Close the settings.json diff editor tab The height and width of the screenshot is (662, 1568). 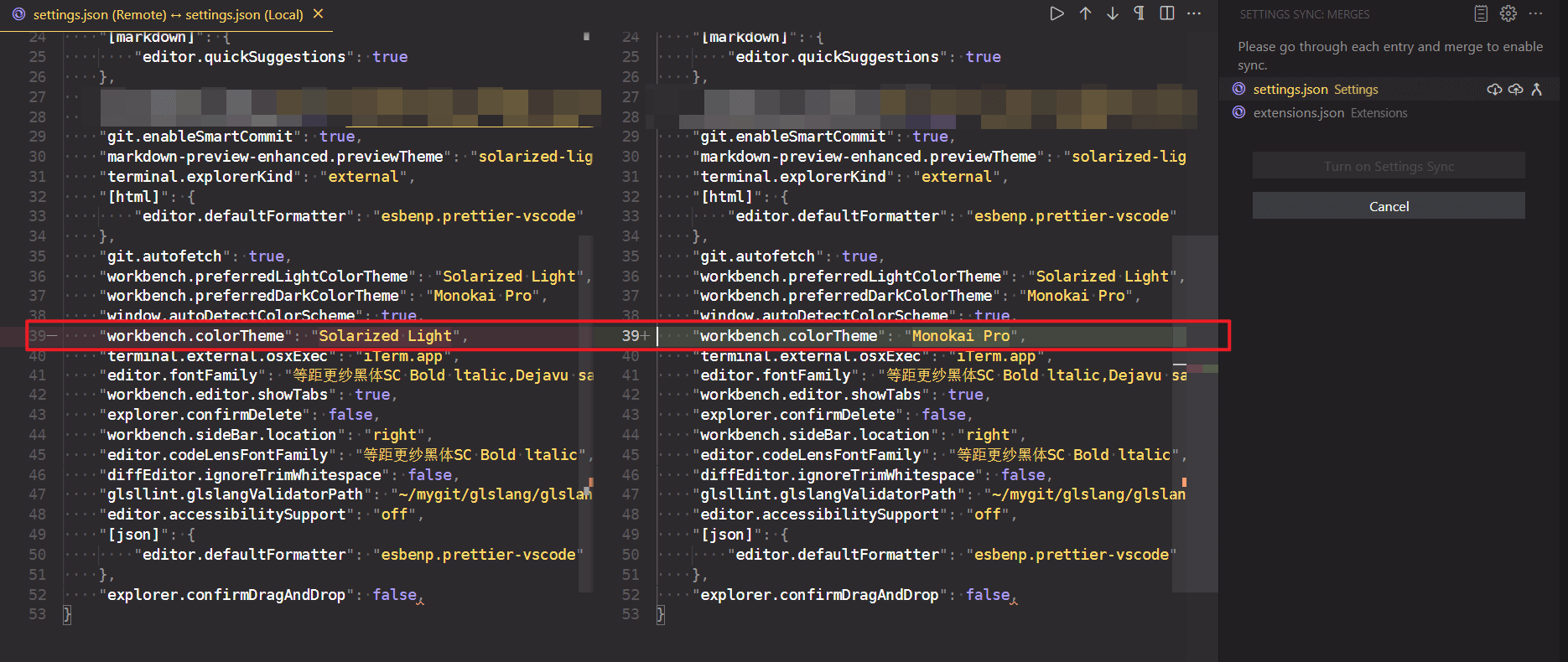point(318,14)
